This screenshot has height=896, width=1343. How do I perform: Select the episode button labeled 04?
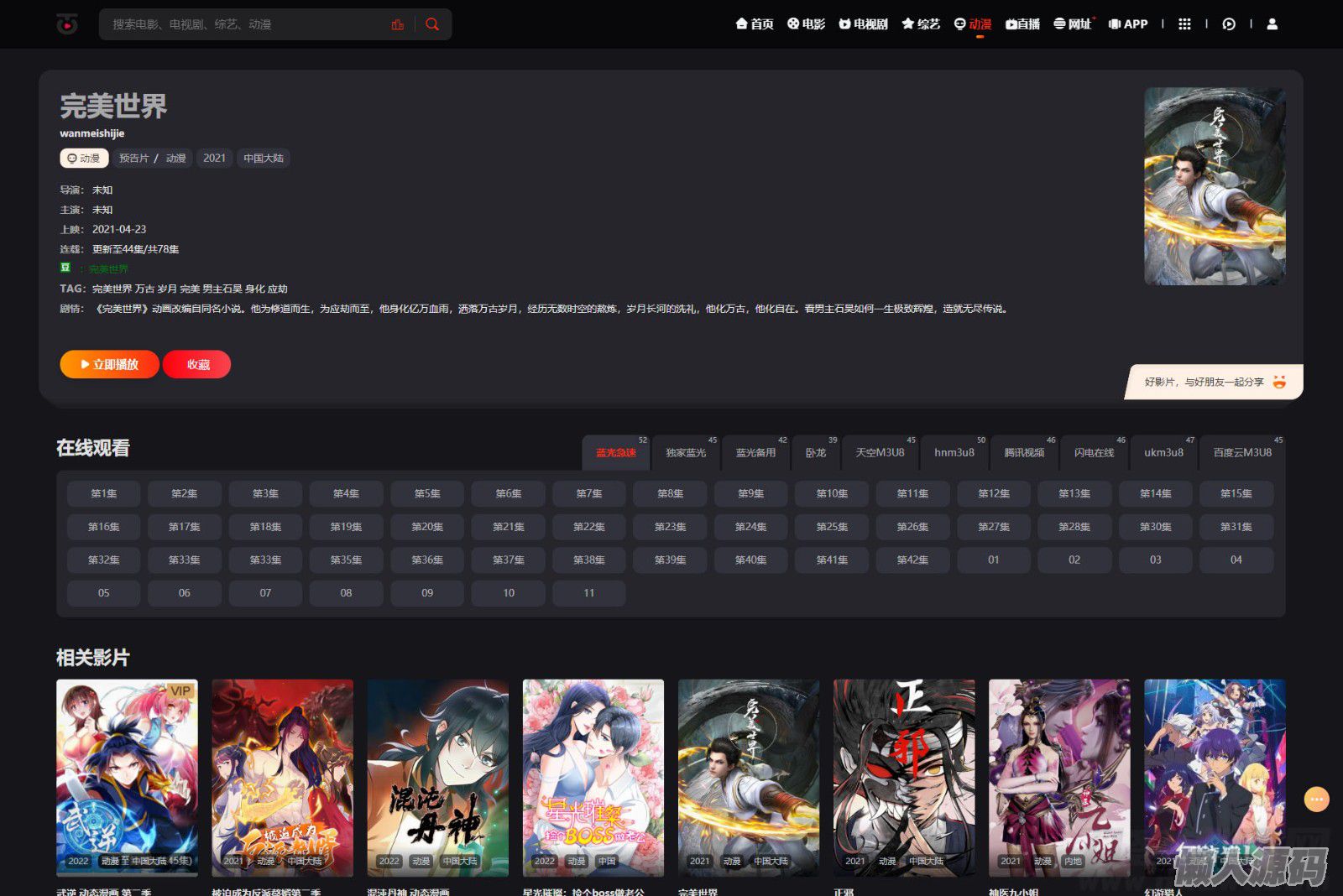[1236, 560]
